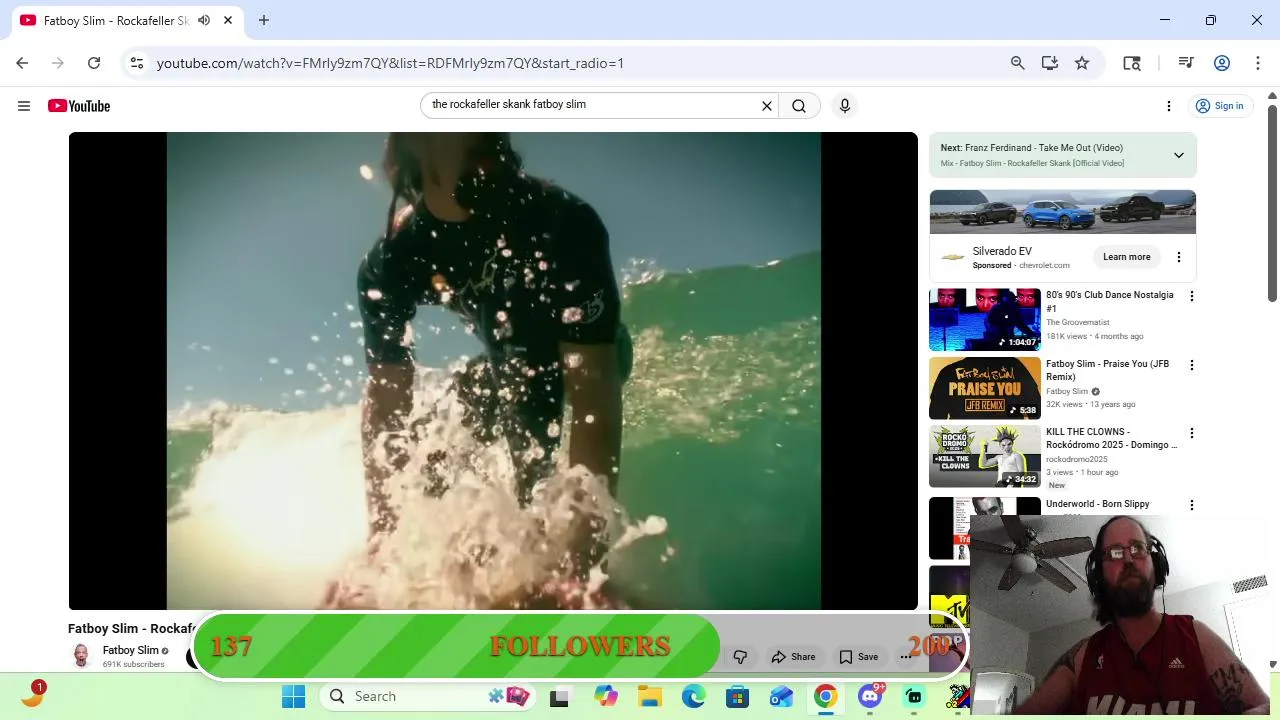This screenshot has width=1280, height=720.
Task: Open Discord from the taskbar
Action: tap(869, 696)
